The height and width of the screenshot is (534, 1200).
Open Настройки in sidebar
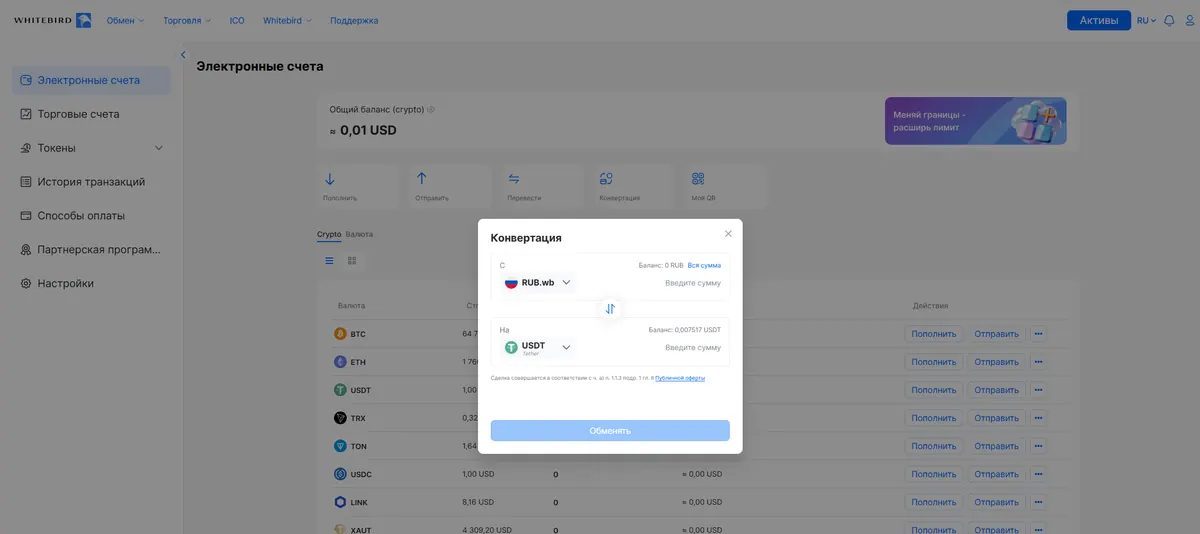(x=91, y=284)
